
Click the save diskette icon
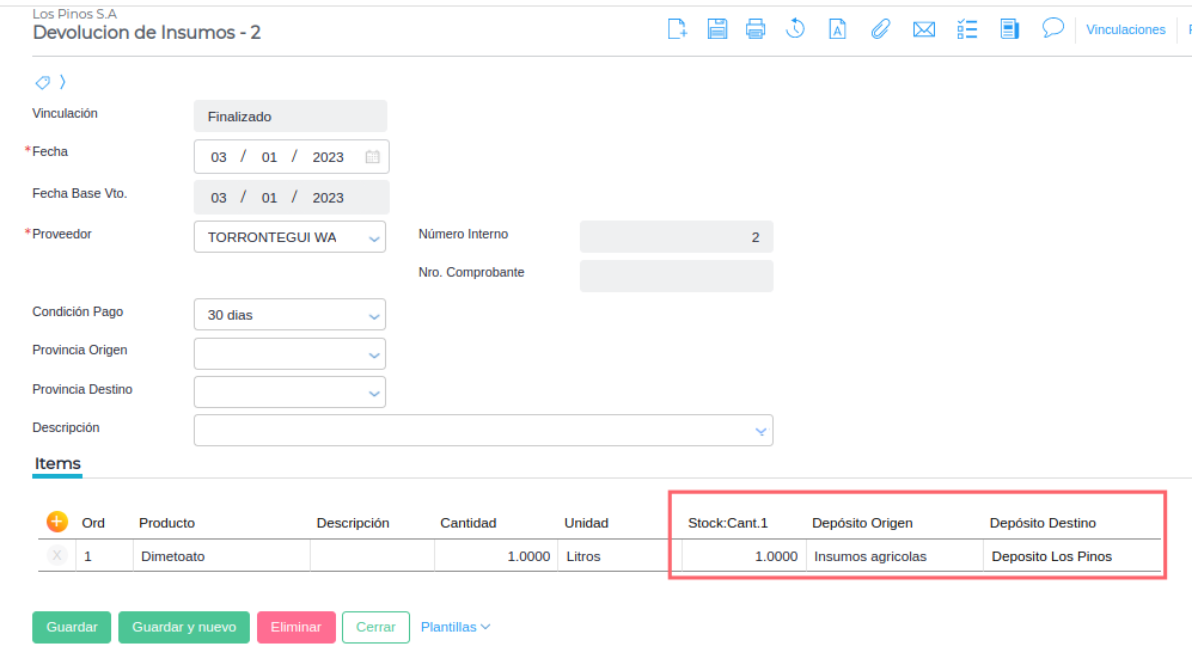click(x=717, y=29)
